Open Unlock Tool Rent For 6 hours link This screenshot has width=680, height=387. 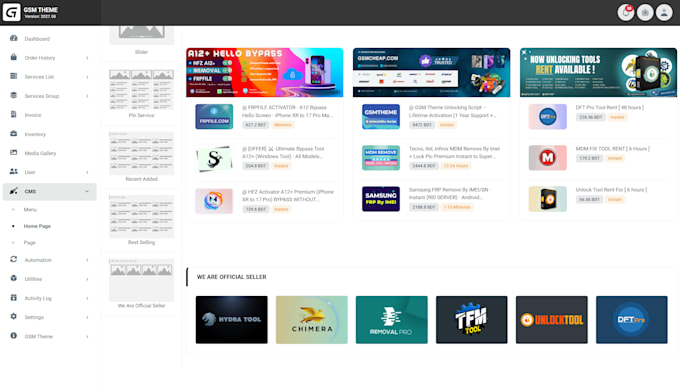coord(611,190)
